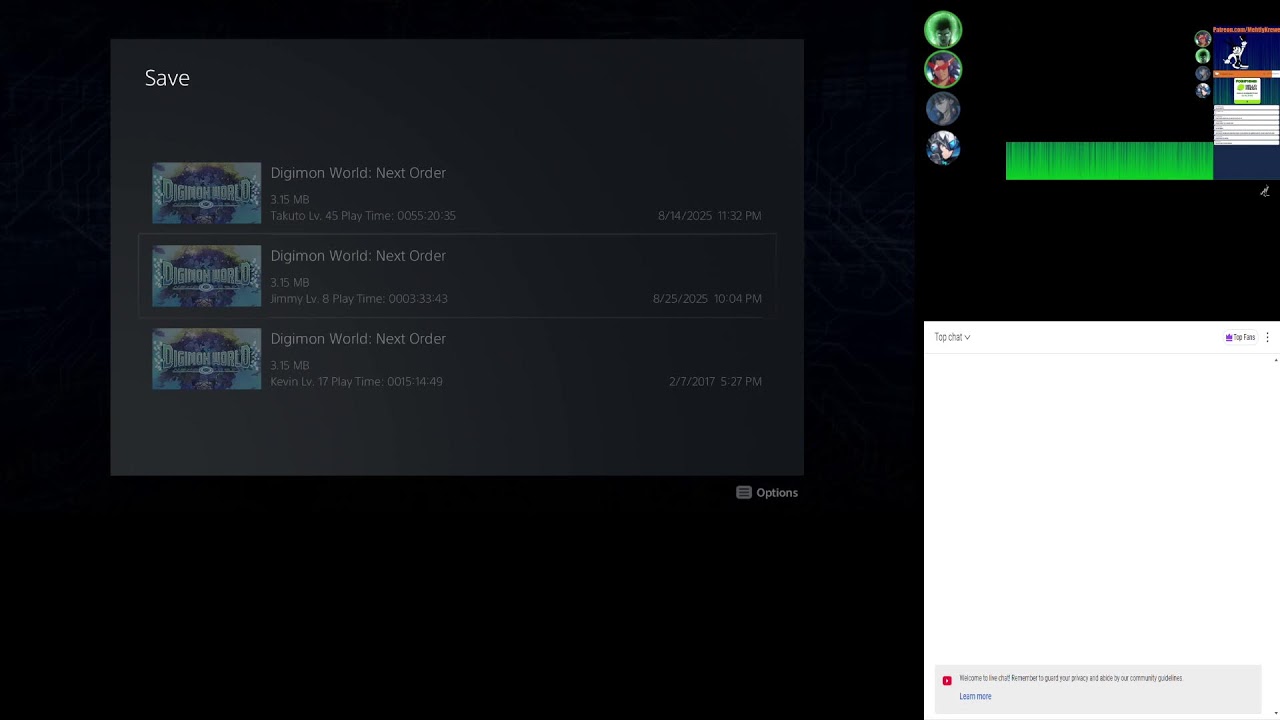Click the large blue-armored character avatar
This screenshot has width=1280, height=720.
(943, 148)
